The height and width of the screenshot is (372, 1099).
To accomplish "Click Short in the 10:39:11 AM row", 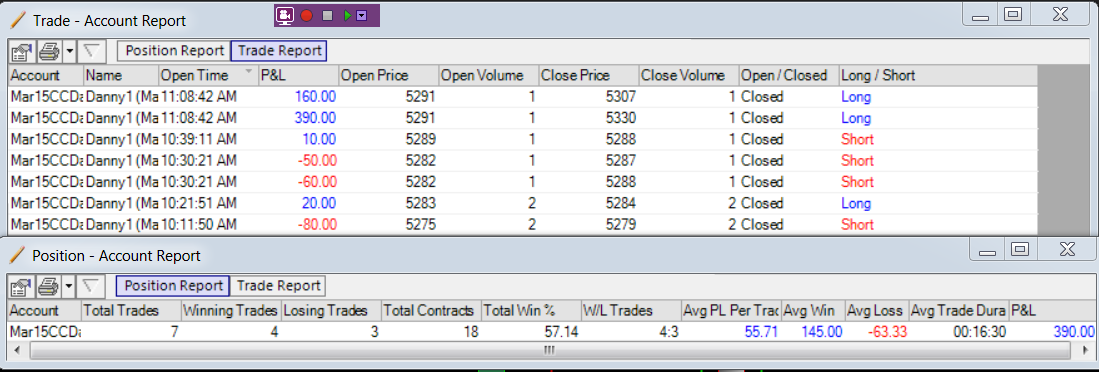I will pyautogui.click(x=858, y=139).
